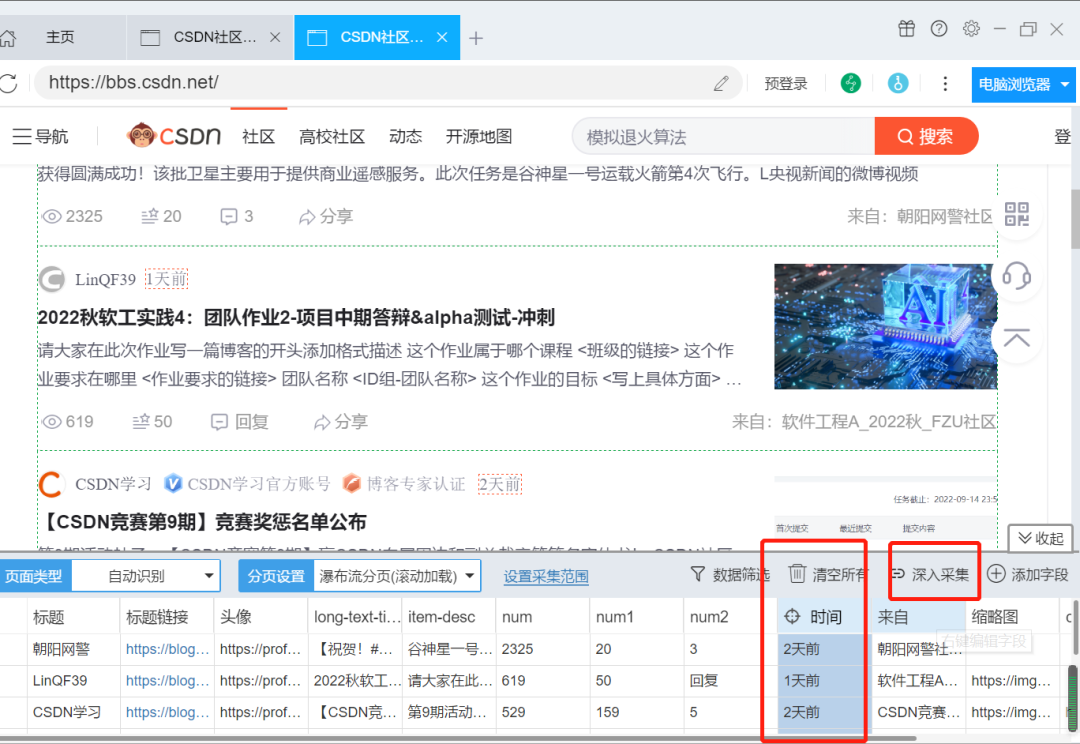Open 朝阳网警社区 source link
Viewport: 1080px width, 744px height.
(944, 217)
